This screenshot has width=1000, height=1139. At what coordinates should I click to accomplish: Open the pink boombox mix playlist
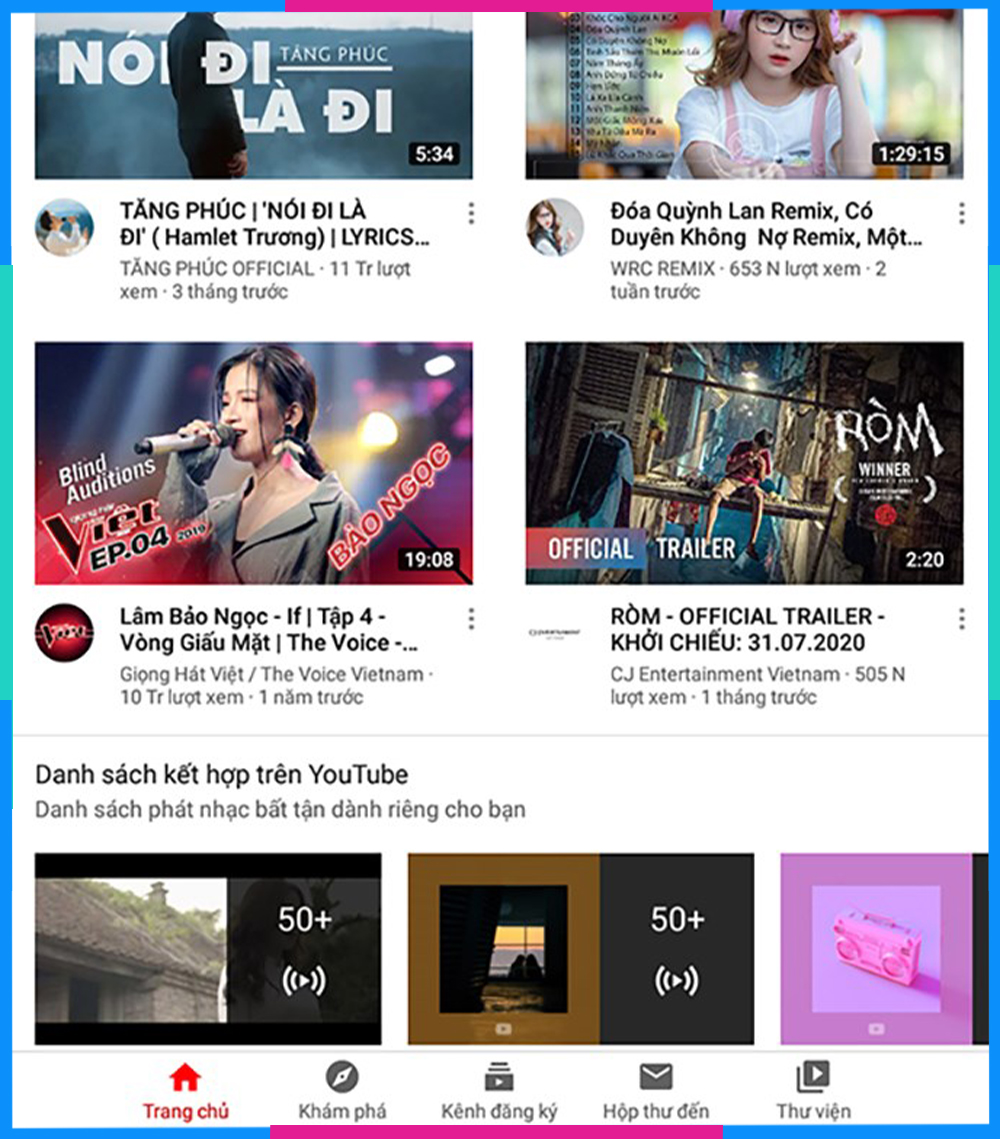(884, 949)
